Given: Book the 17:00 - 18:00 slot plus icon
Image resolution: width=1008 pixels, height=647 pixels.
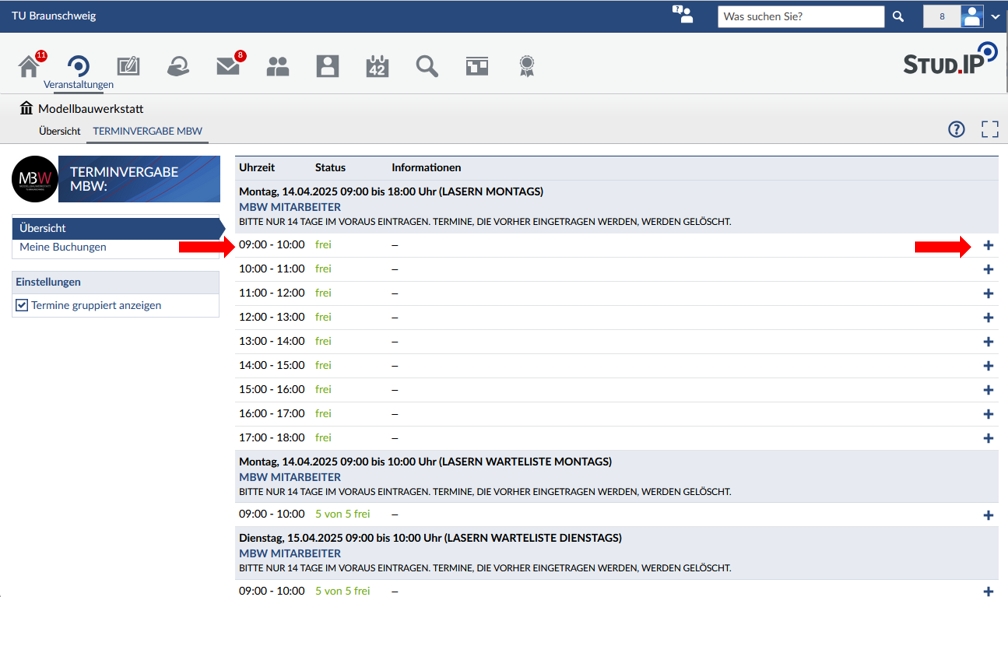Looking at the screenshot, I should (988, 438).
